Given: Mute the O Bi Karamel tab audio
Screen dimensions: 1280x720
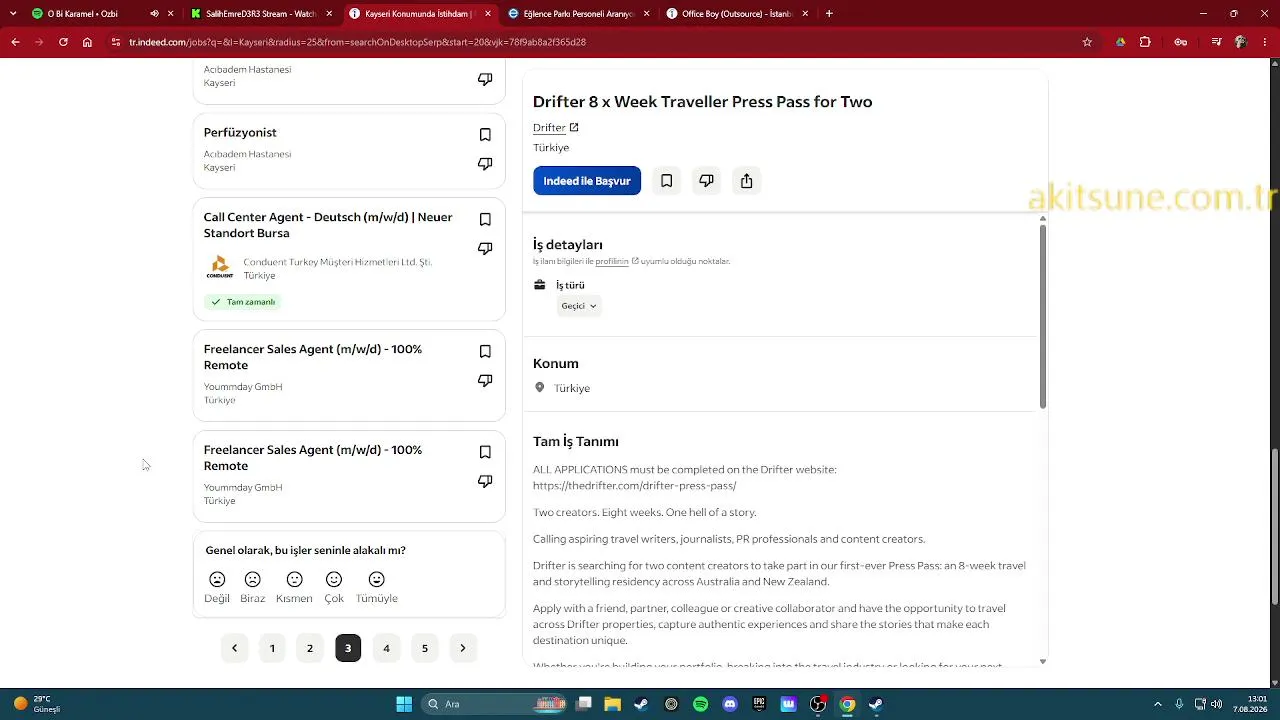Looking at the screenshot, I should tap(154, 14).
